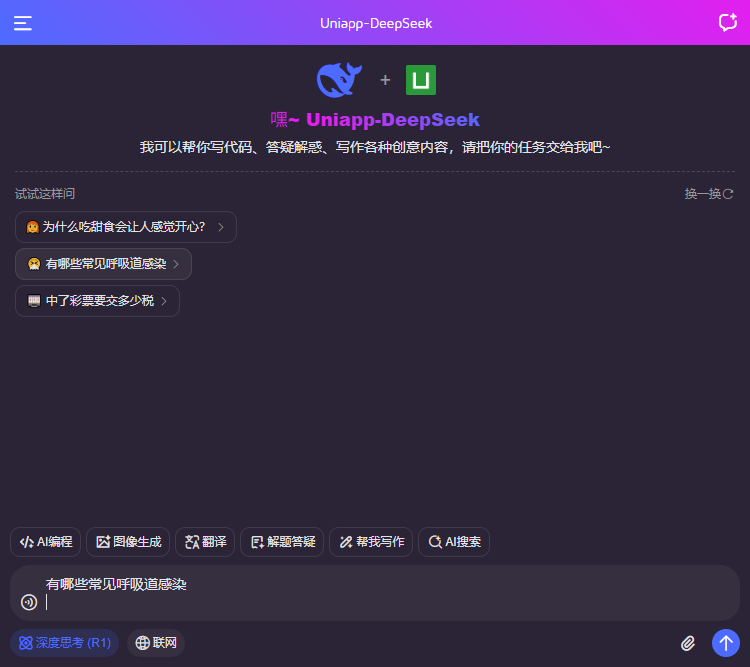Activate the AI搜索 shortcut
The height and width of the screenshot is (667, 750).
454,542
